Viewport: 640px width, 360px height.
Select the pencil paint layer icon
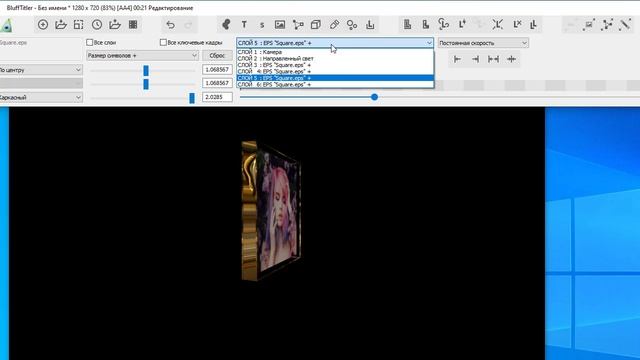pyautogui.click(x=334, y=24)
